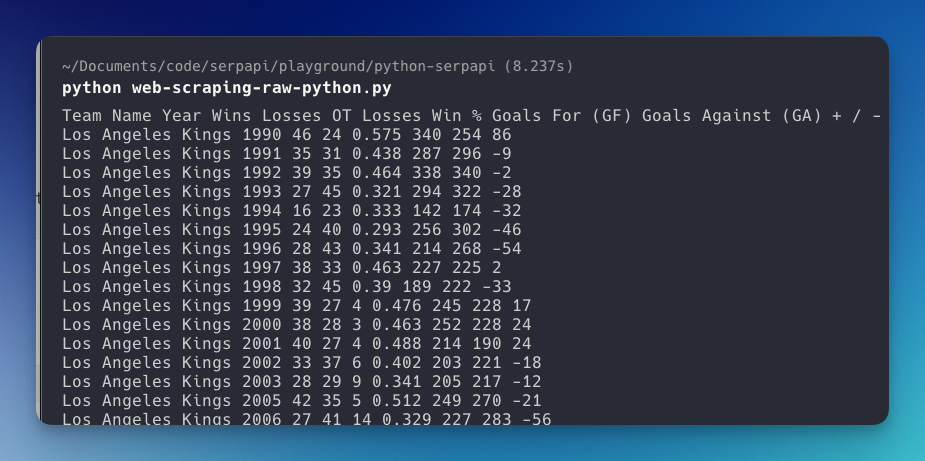Select the Los Angeles Kings 2003 row
Screen dimensions: 925x461
[x=301, y=381]
